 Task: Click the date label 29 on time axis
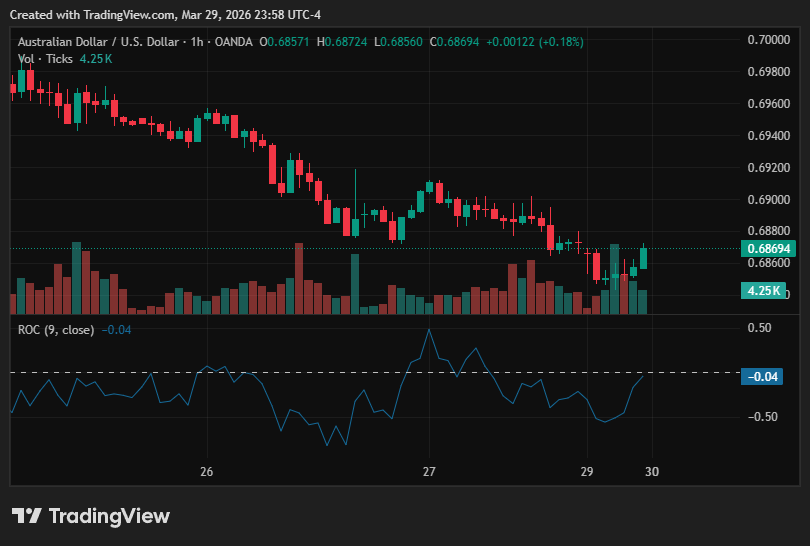(587, 472)
